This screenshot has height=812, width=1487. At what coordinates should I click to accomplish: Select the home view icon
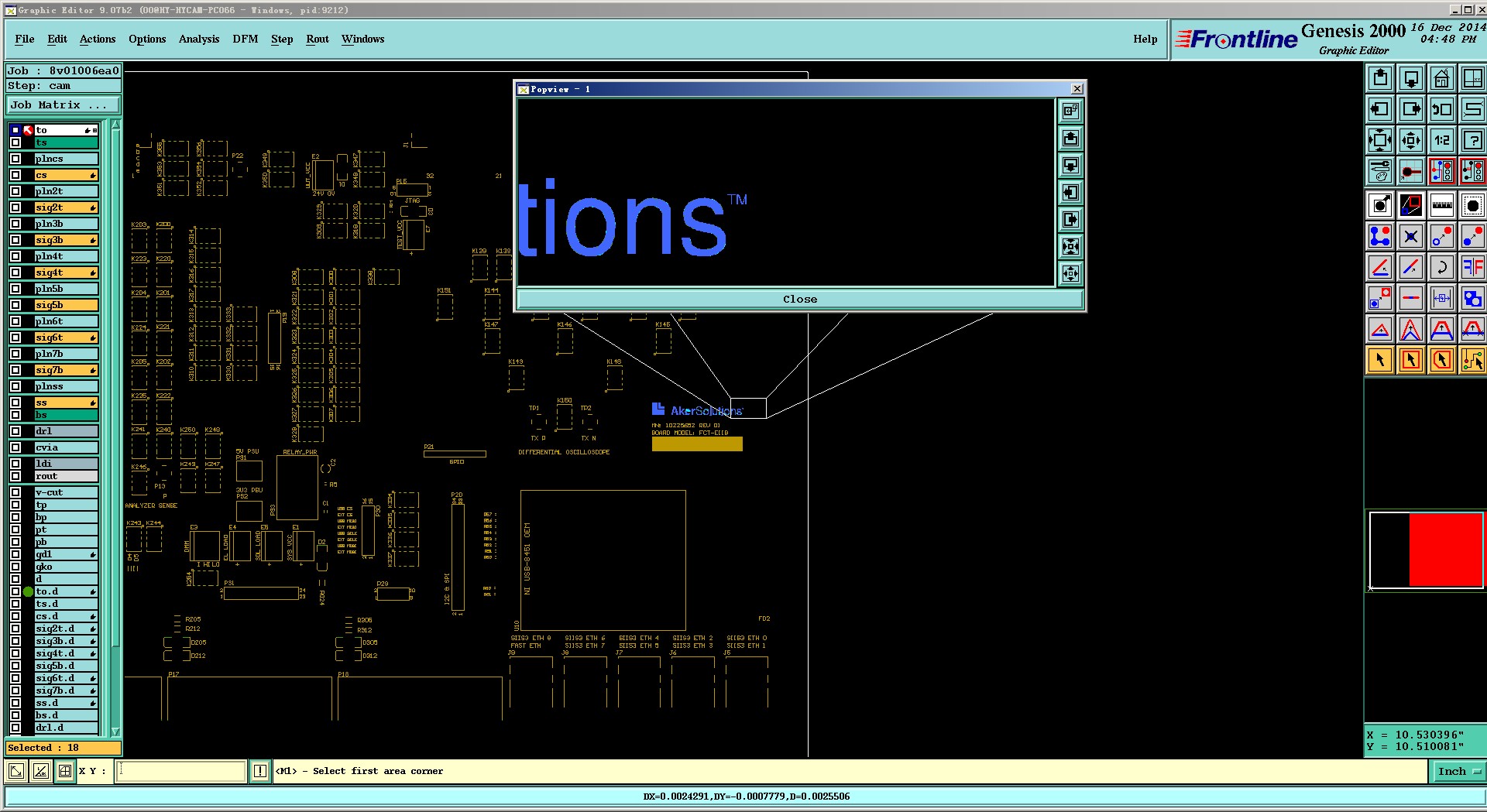click(1442, 78)
